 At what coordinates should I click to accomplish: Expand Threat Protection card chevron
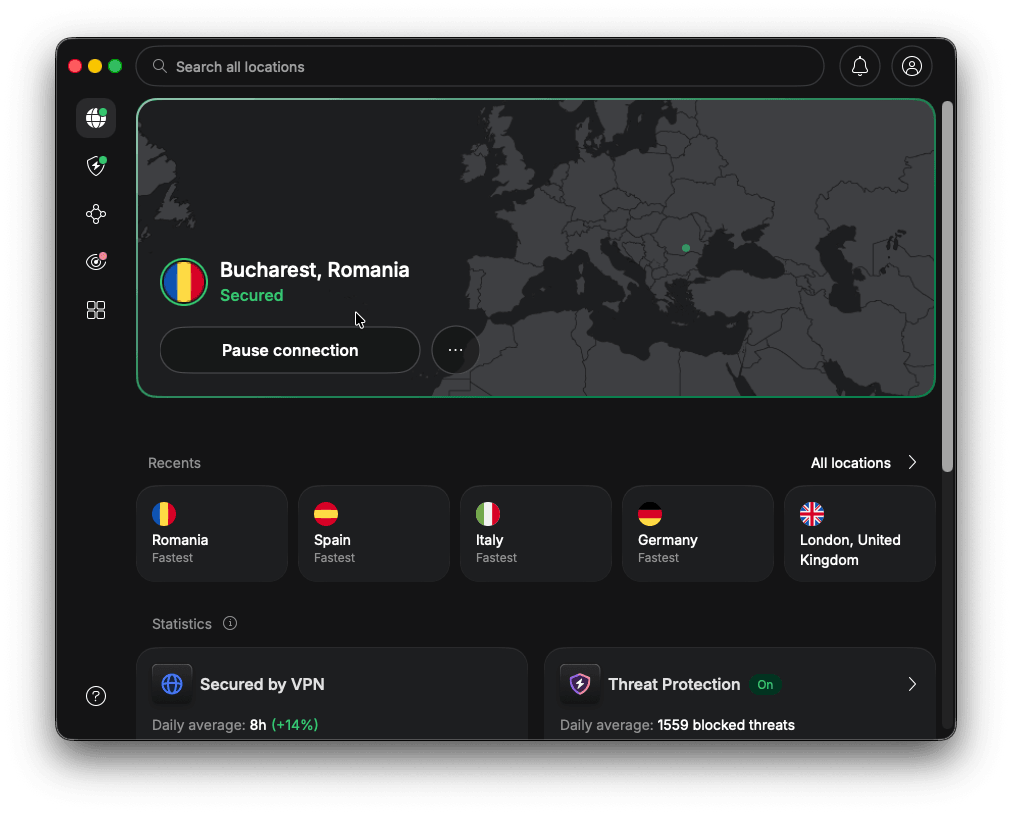[912, 684]
